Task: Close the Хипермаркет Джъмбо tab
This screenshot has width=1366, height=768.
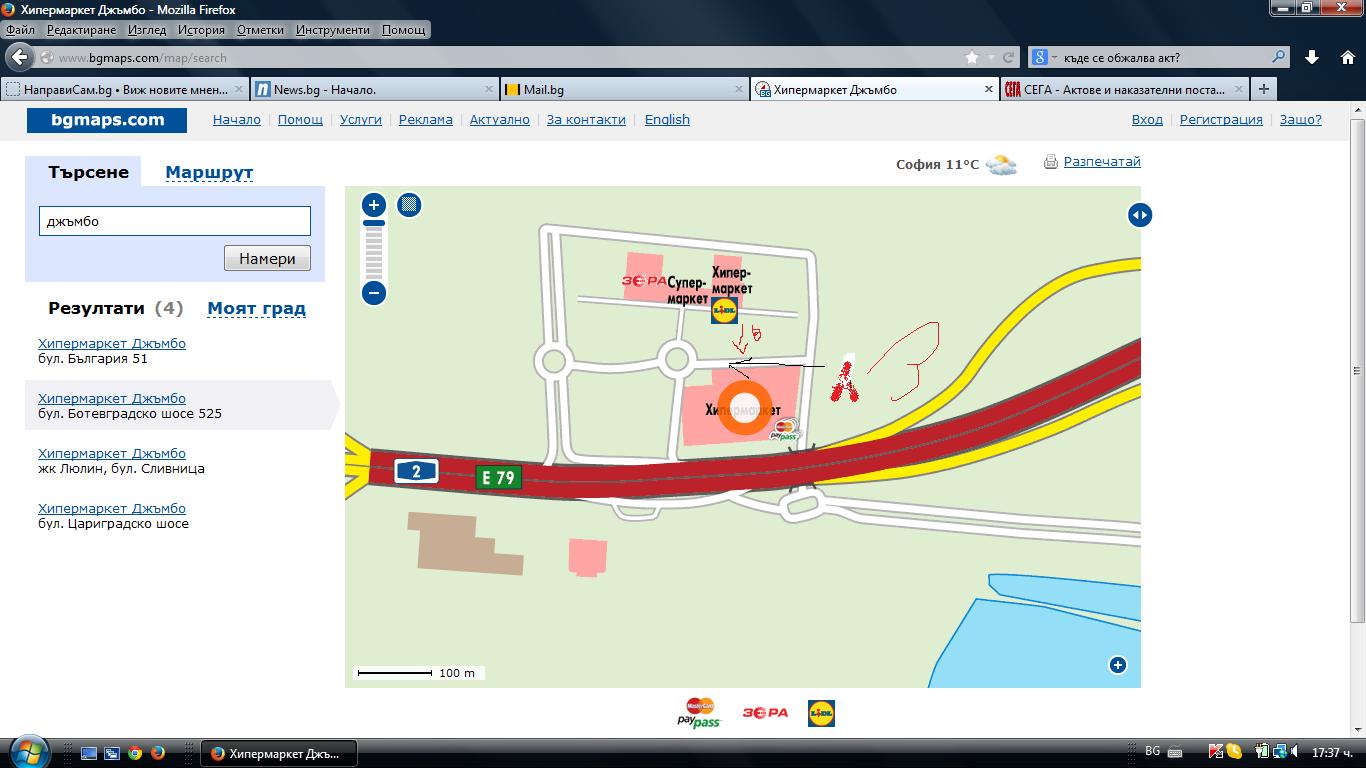Action: point(989,89)
